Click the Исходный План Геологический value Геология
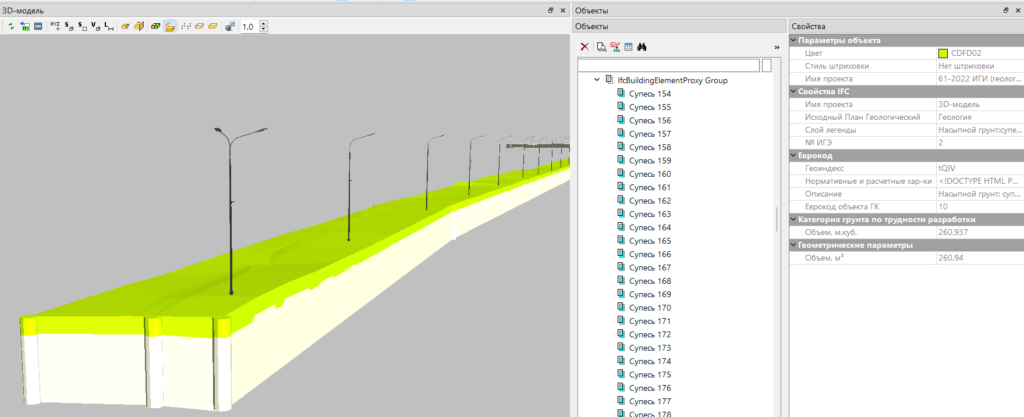The width and height of the screenshot is (1024, 417). coord(953,117)
